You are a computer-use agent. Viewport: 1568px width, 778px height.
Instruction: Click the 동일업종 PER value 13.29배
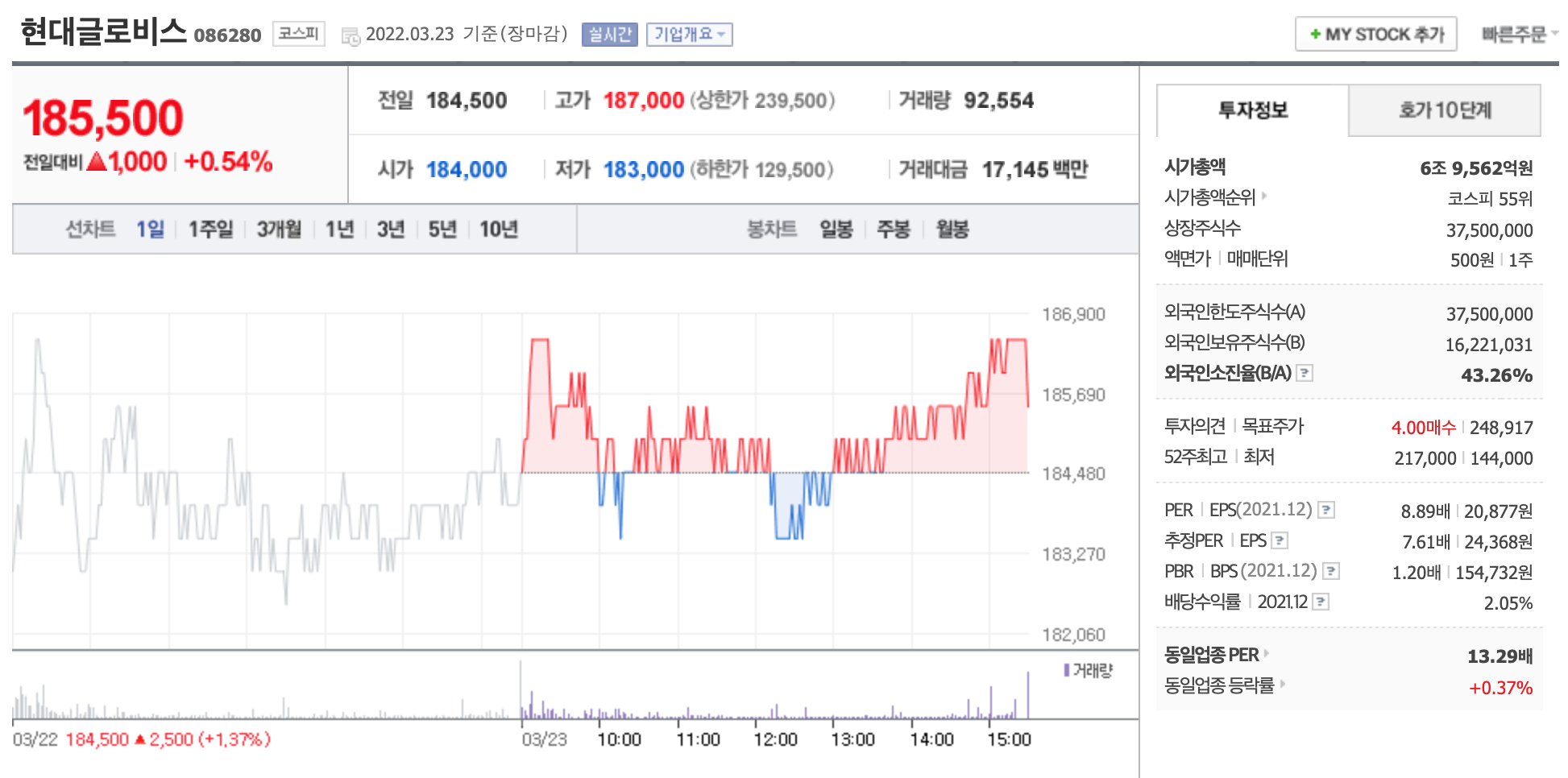tap(1500, 656)
